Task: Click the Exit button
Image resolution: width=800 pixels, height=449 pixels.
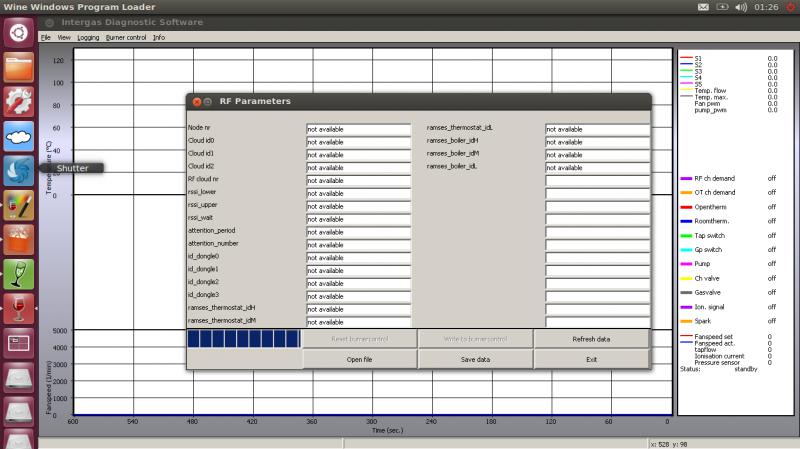Action: [591, 359]
